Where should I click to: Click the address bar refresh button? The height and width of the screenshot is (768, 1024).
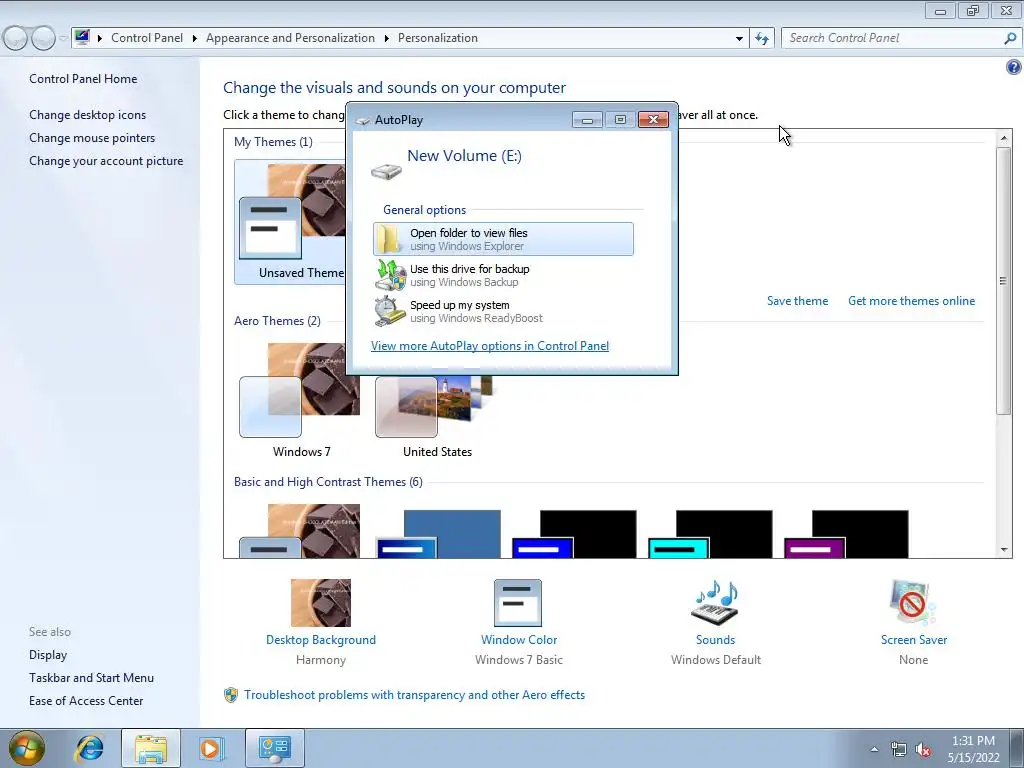point(762,38)
